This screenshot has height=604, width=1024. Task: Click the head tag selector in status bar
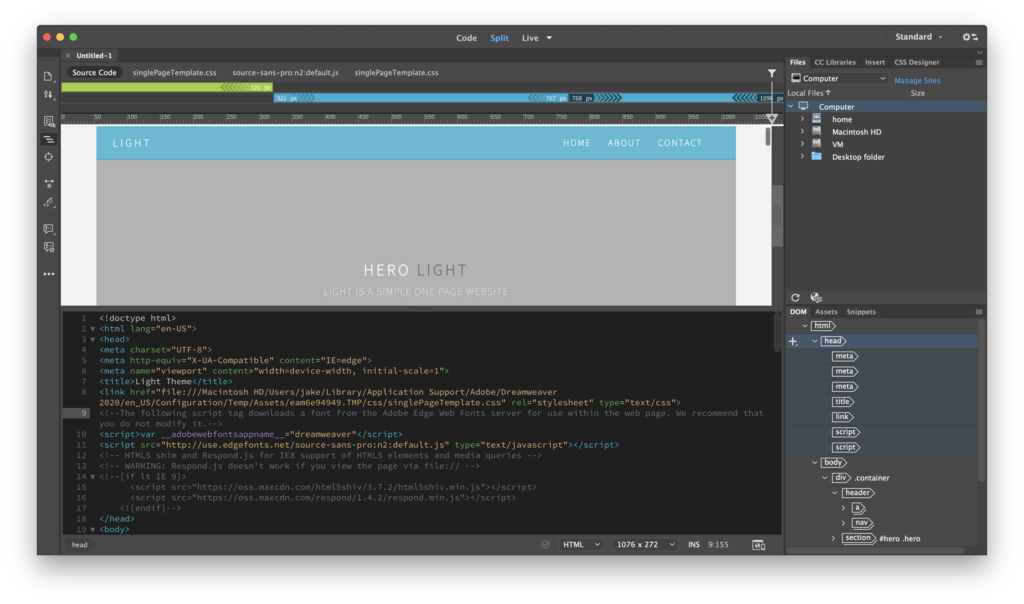point(80,545)
